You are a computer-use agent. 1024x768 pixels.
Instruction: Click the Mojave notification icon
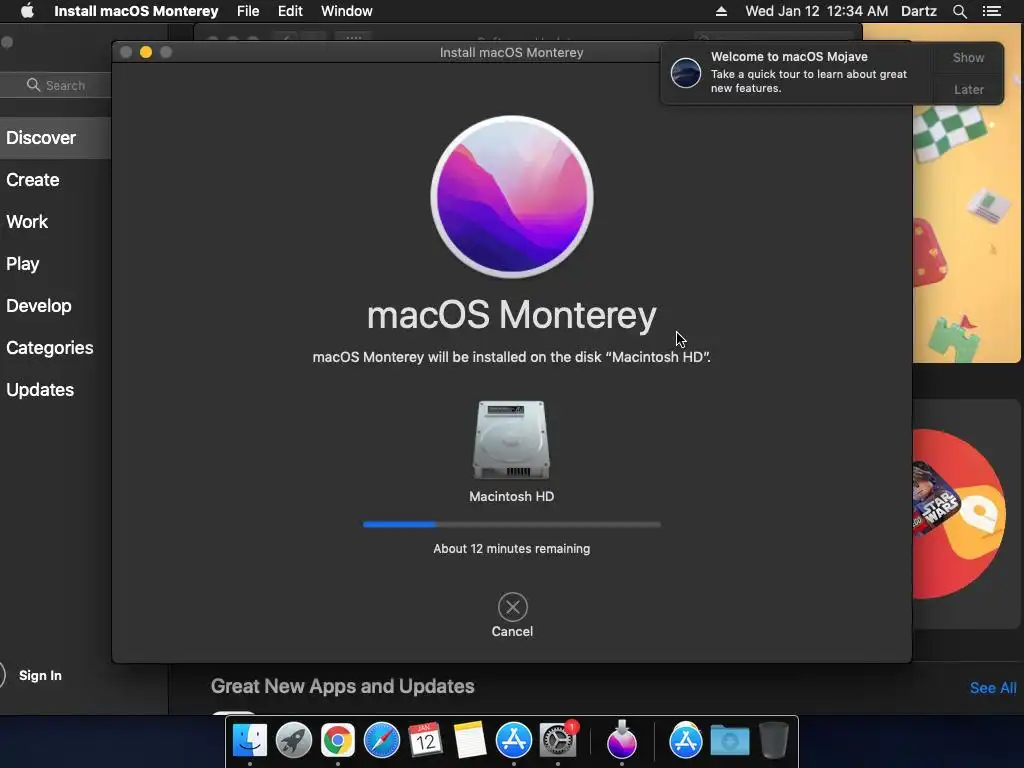coord(686,72)
